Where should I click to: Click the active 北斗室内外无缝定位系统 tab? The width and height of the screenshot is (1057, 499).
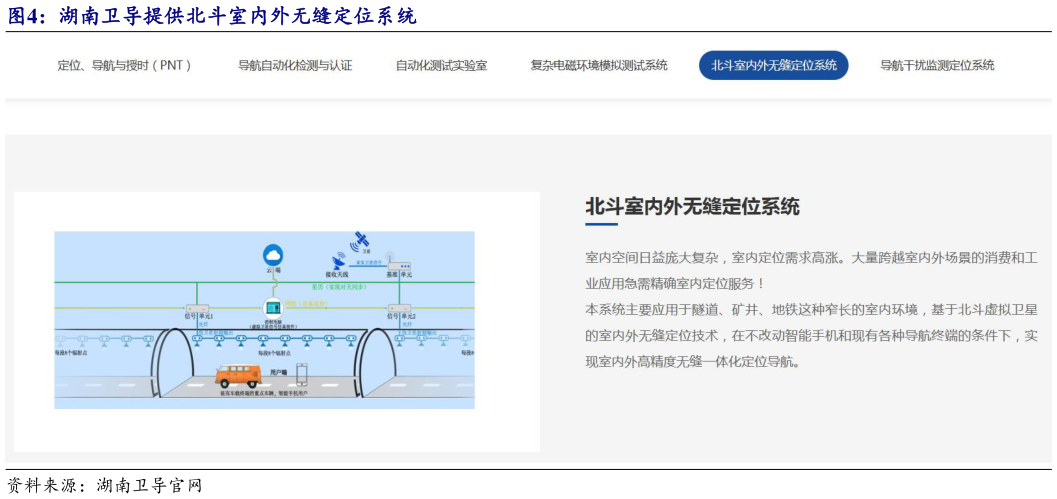[x=773, y=65]
